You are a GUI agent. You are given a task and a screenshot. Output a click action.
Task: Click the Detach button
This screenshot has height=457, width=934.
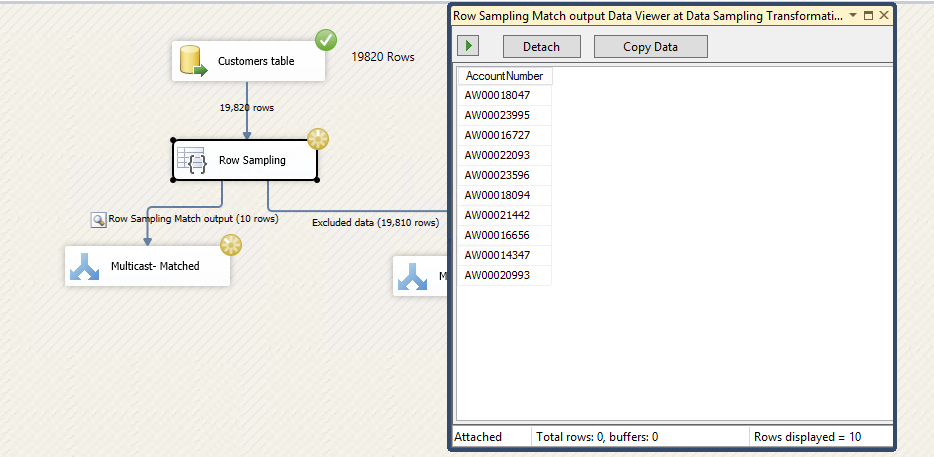tap(541, 46)
